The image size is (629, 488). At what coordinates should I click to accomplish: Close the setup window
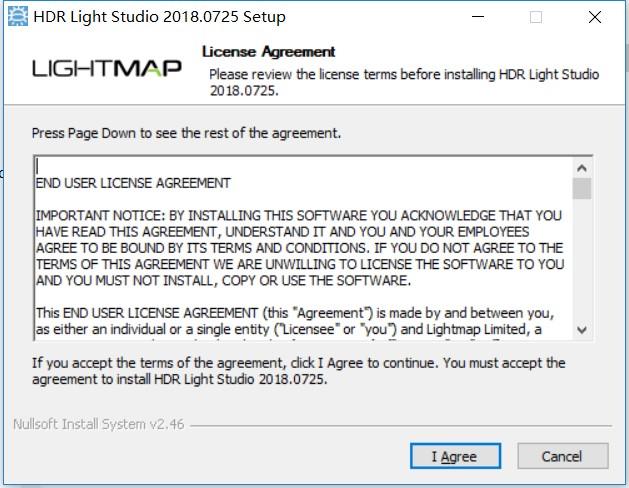click(596, 17)
